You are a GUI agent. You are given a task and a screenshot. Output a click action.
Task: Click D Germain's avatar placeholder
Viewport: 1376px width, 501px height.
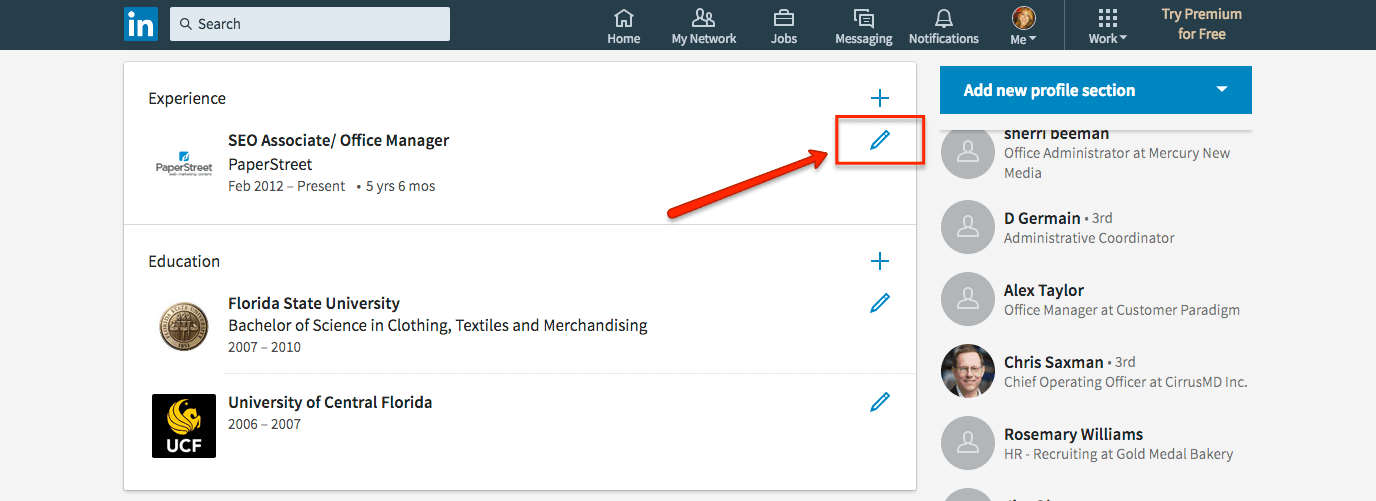[968, 227]
